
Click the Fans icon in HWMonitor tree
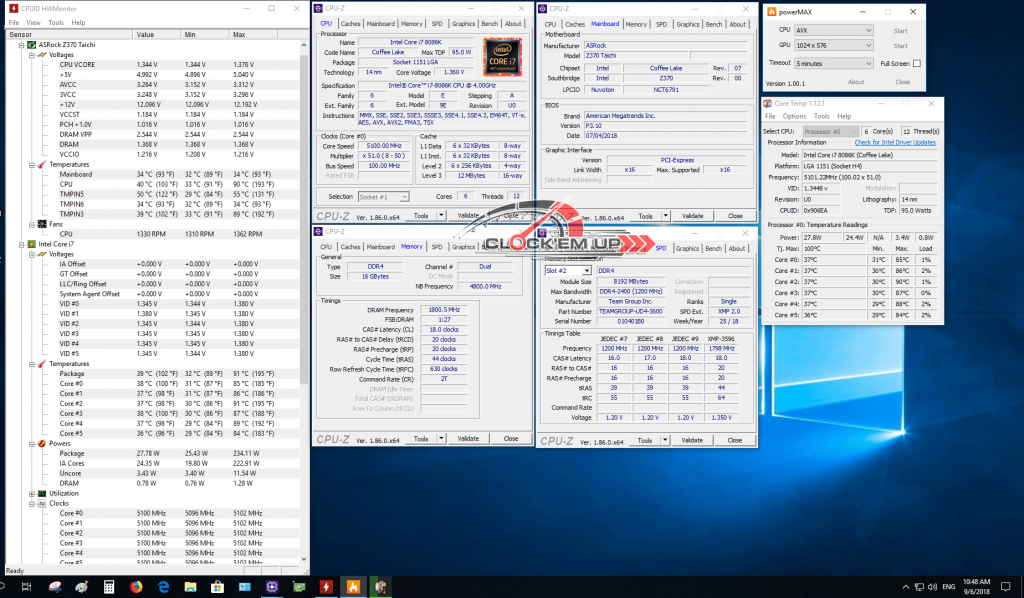click(x=42, y=224)
